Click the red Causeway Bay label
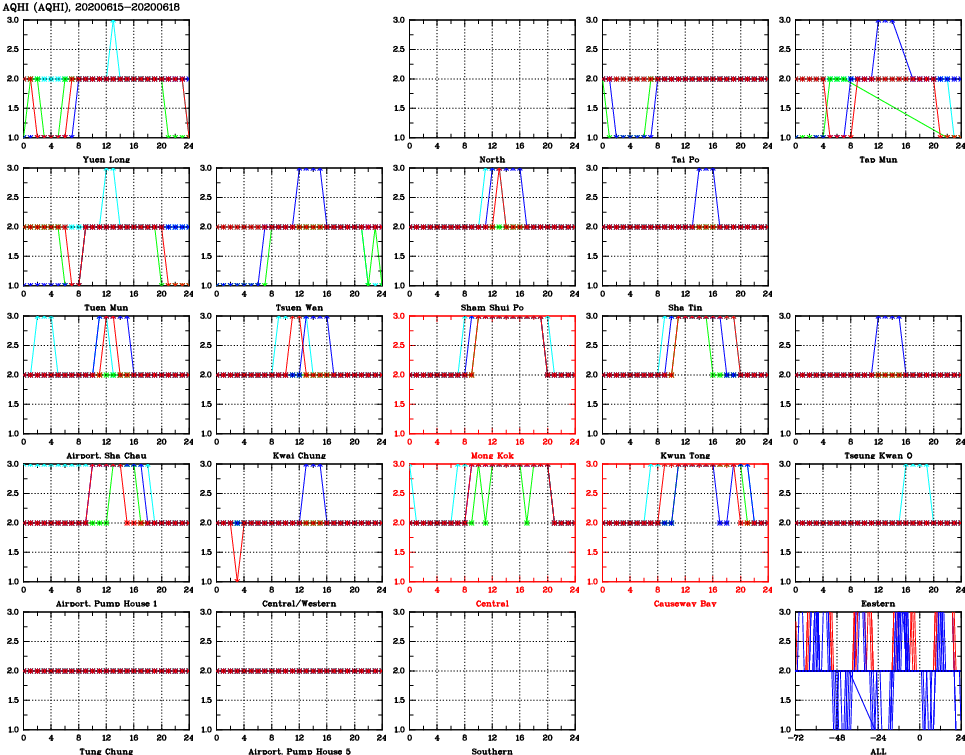 click(x=685, y=604)
